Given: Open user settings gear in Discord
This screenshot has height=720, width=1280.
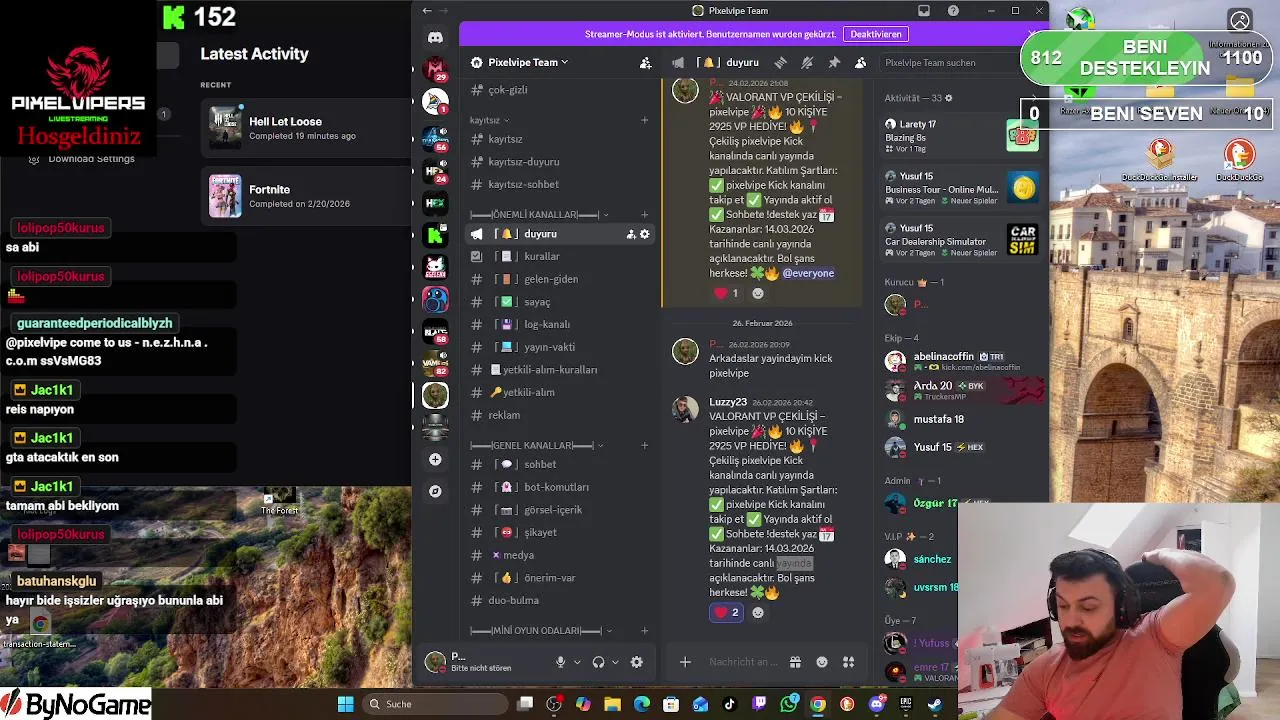Looking at the screenshot, I should (x=636, y=662).
